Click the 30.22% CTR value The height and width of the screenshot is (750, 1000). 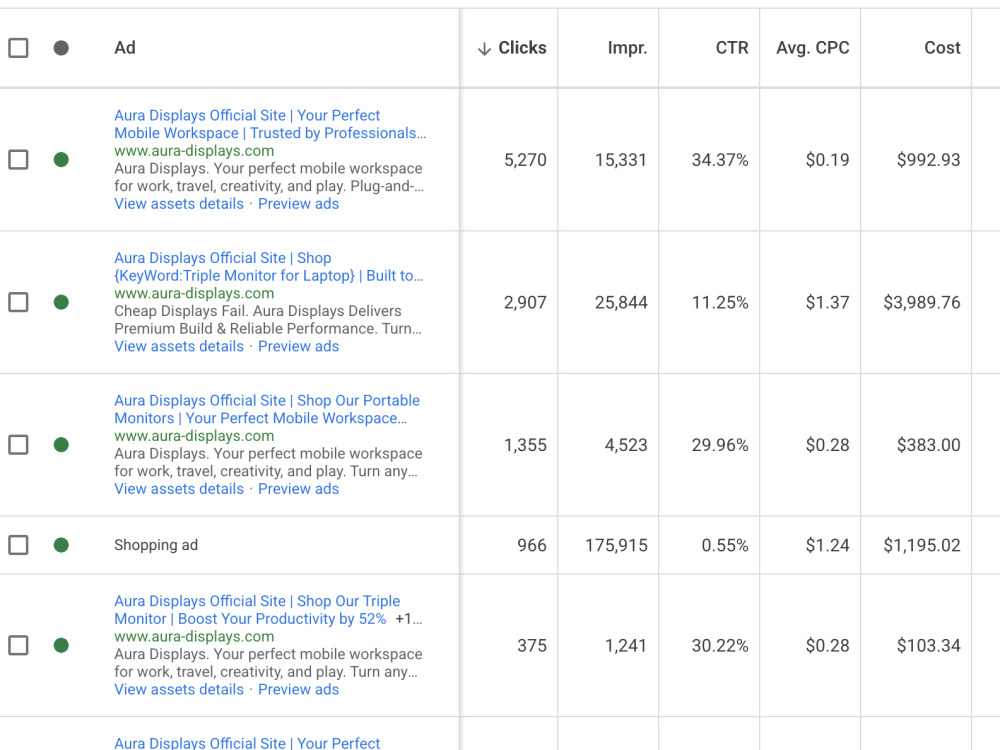pyautogui.click(x=720, y=646)
